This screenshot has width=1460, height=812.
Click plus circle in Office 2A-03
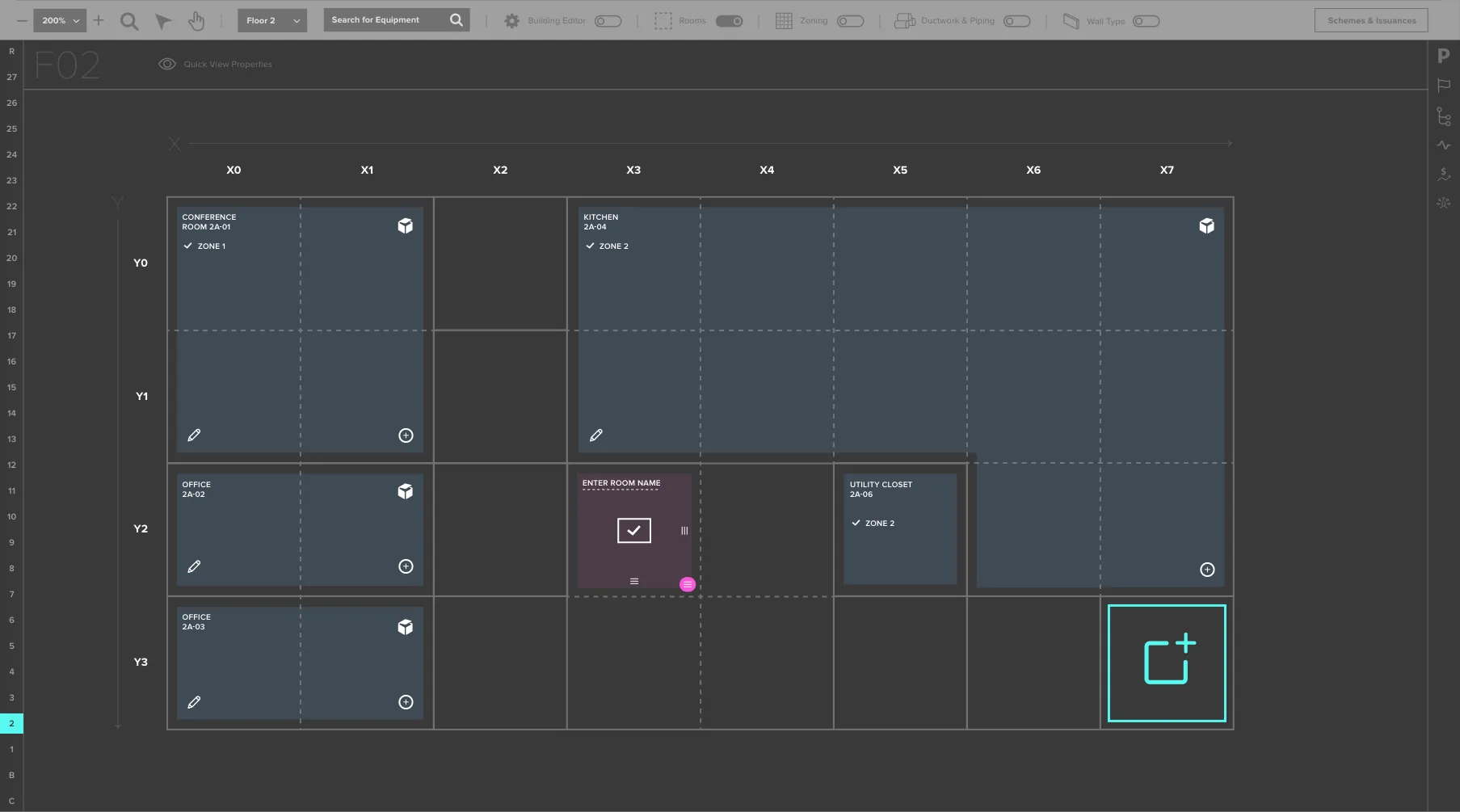tap(406, 703)
